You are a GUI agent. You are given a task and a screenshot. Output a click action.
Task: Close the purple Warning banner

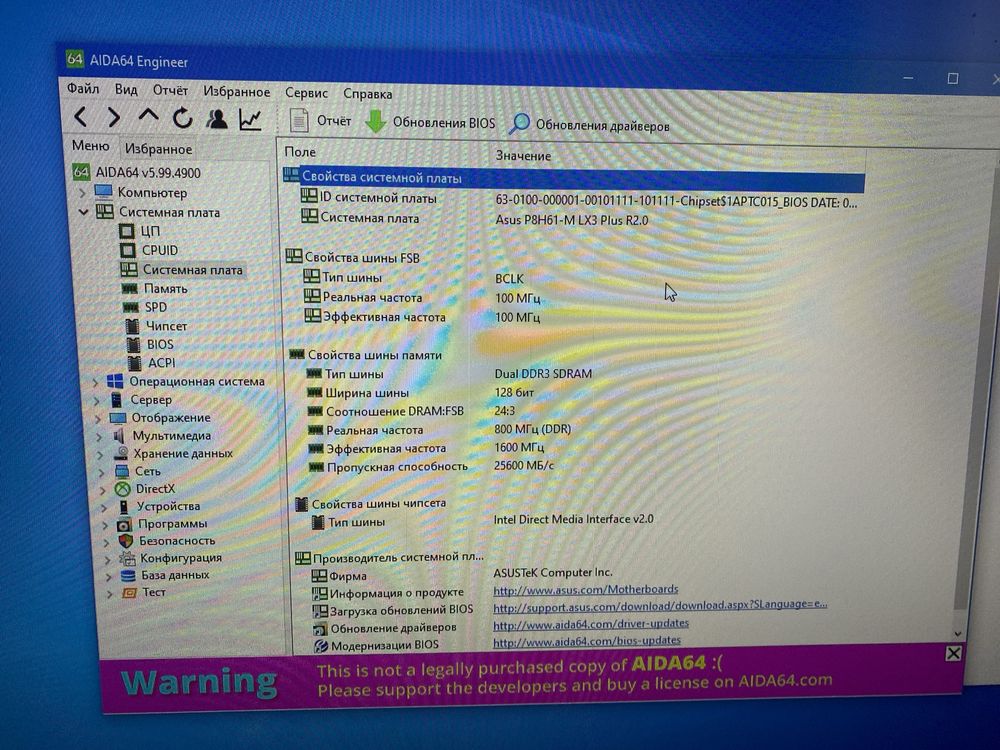pyautogui.click(x=953, y=653)
